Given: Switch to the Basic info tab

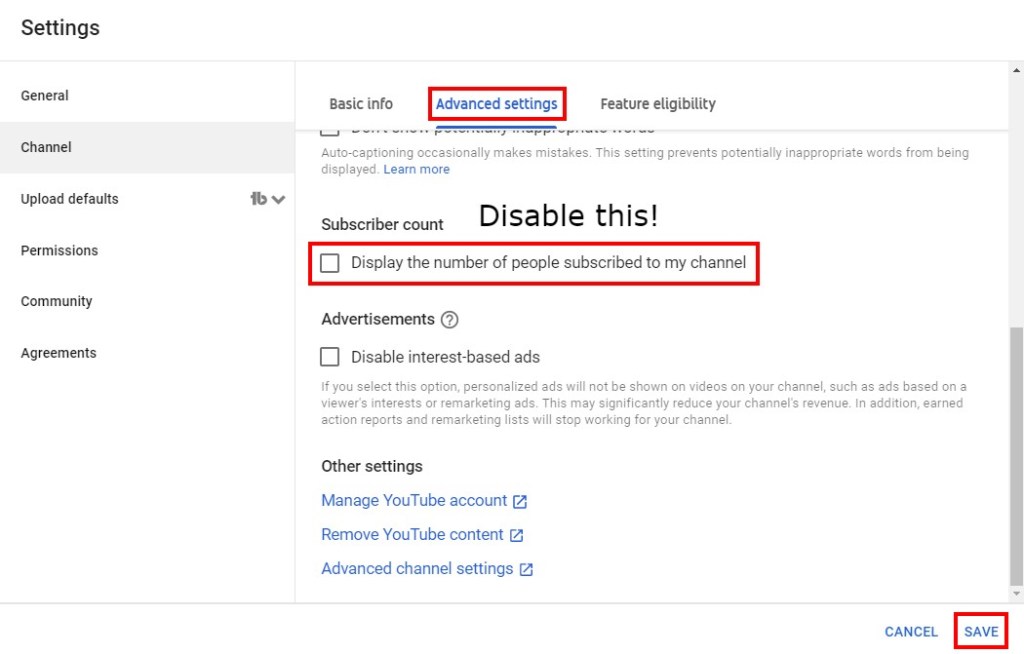Looking at the screenshot, I should (x=361, y=104).
